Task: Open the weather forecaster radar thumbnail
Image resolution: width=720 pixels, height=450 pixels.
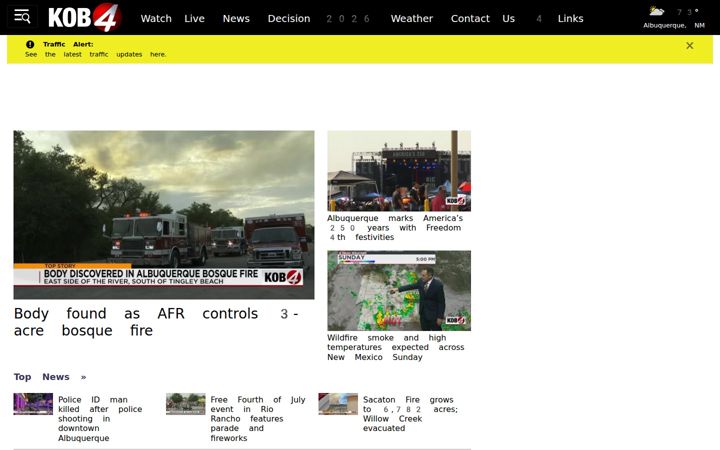Action: pyautogui.click(x=399, y=291)
